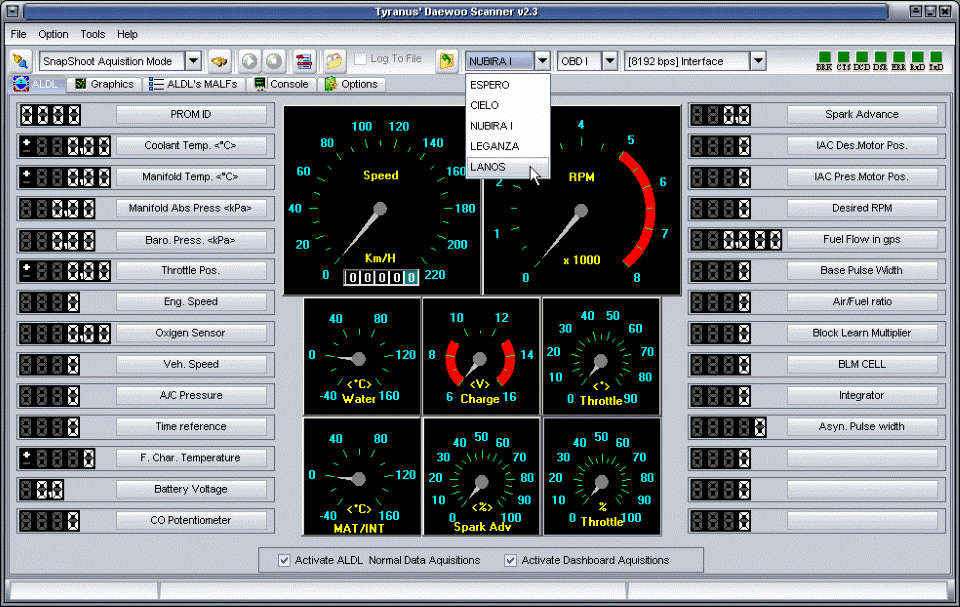Screen dimensions: 960x607
Task: Open the log file folder icon
Action: (334, 61)
